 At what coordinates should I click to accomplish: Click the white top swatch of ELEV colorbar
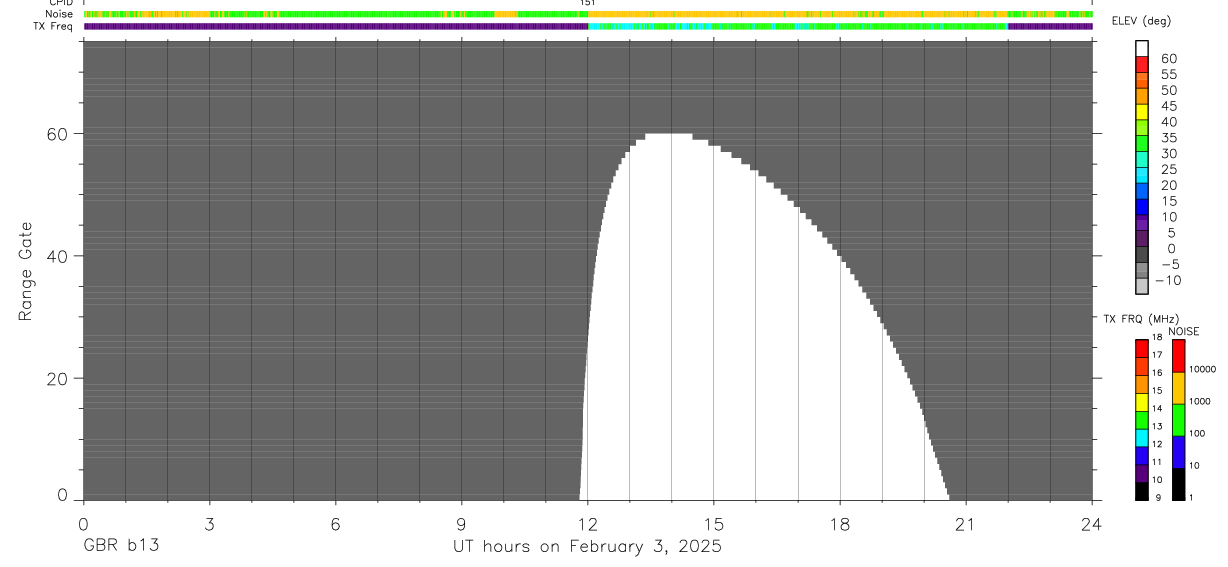1142,49
